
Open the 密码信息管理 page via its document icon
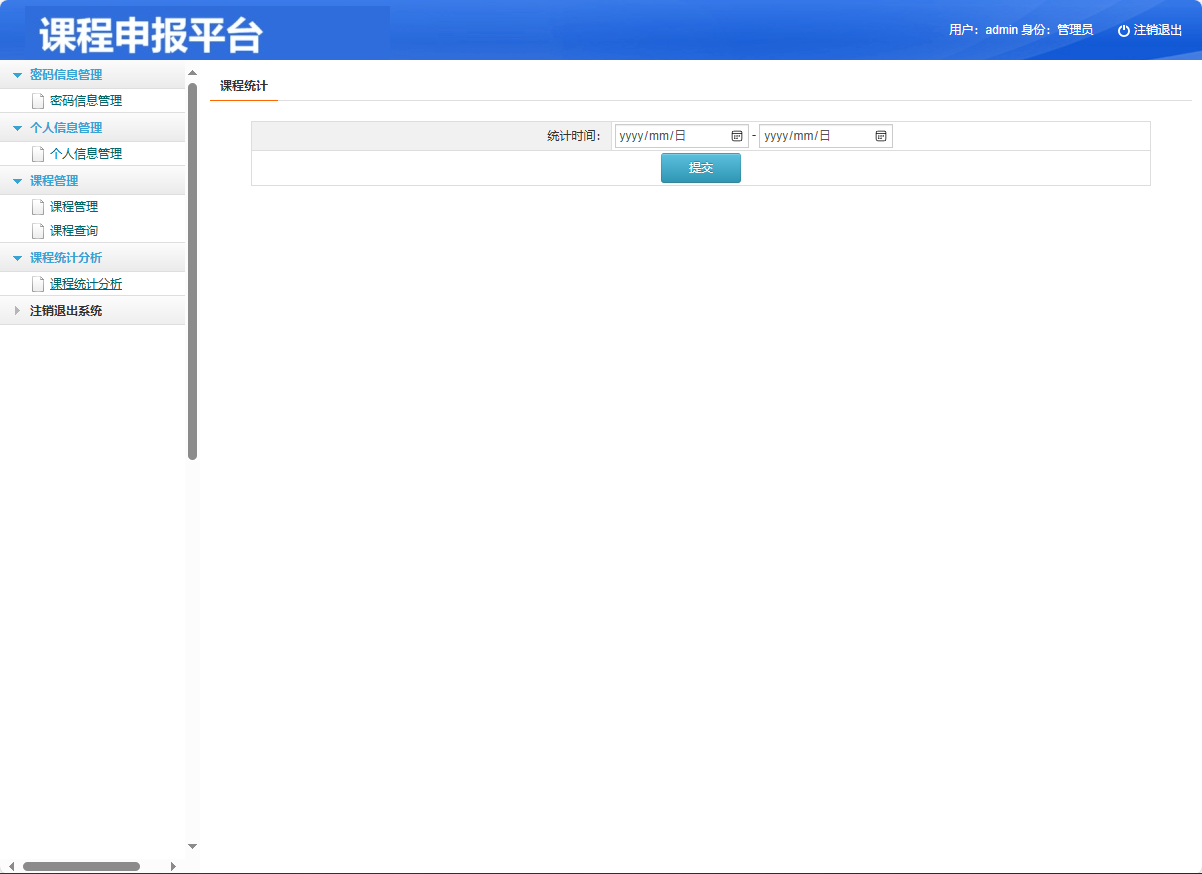[x=38, y=100]
